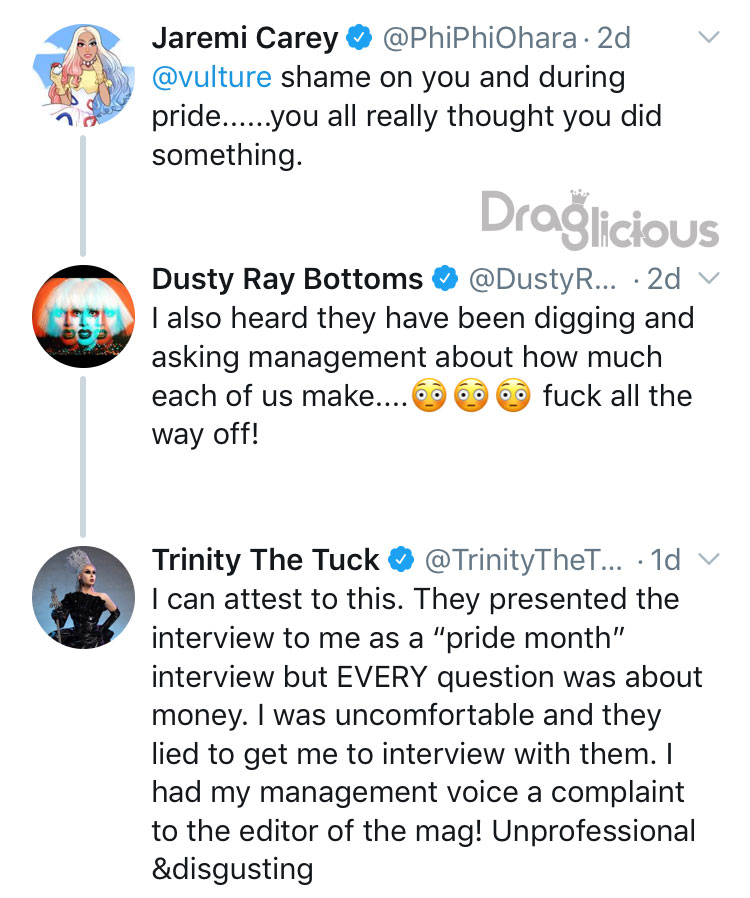This screenshot has width=750, height=898.
Task: Open the dropdown chevron on Dusty Ray Bottoms' tweet
Action: pyautogui.click(x=709, y=278)
